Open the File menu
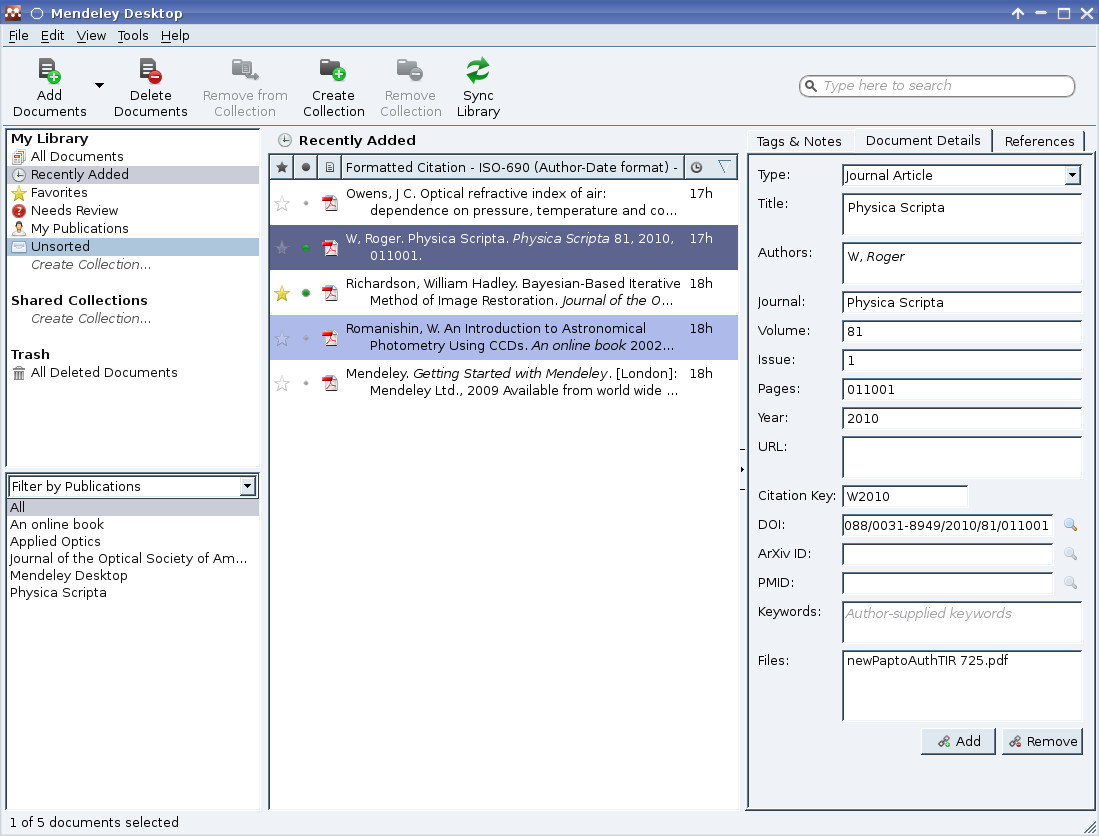1099x836 pixels. point(18,36)
